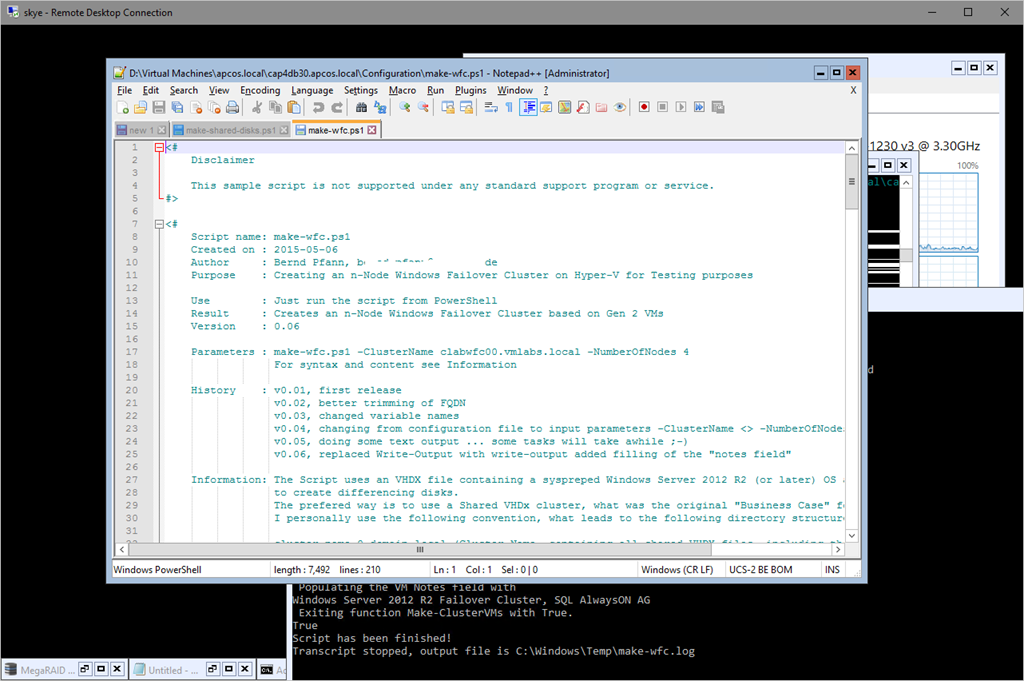Click the Print toolbar icon
The width and height of the screenshot is (1024, 681).
click(232, 108)
